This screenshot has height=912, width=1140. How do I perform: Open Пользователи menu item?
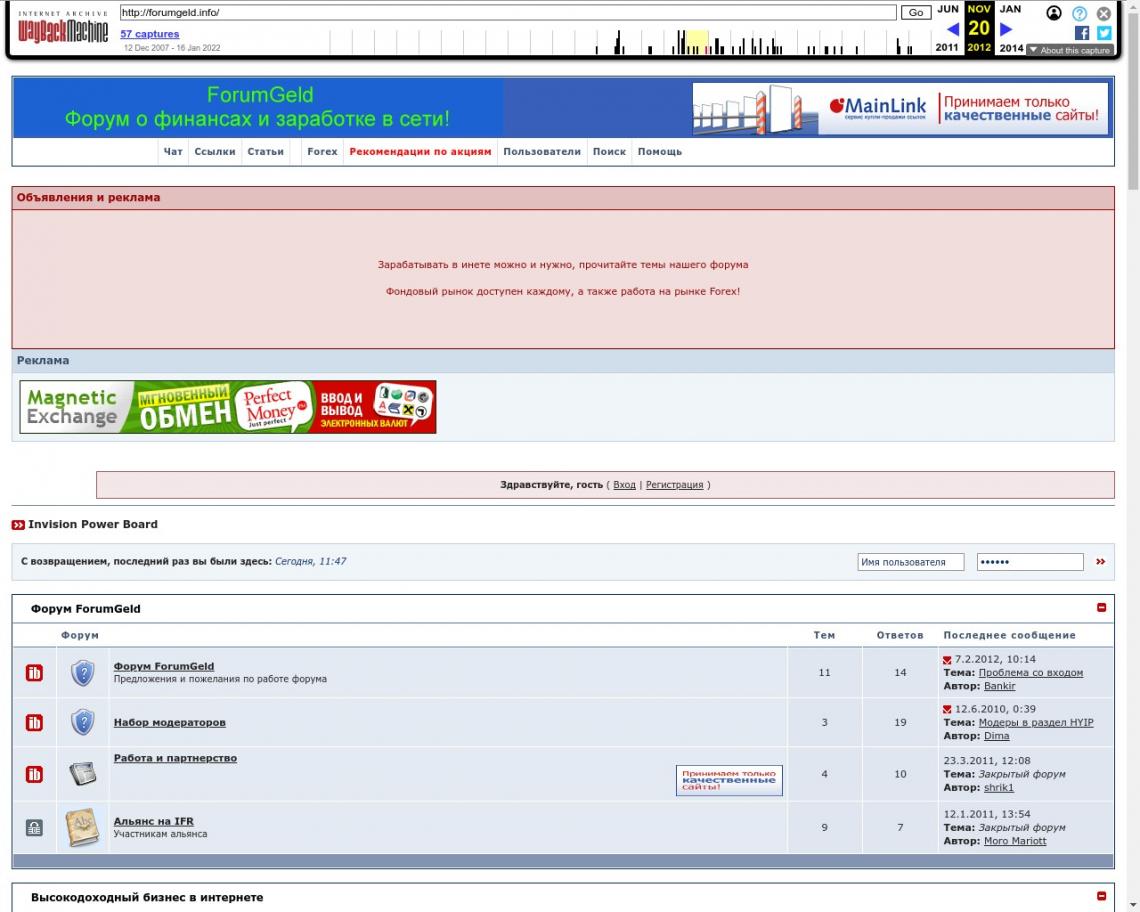[542, 152]
